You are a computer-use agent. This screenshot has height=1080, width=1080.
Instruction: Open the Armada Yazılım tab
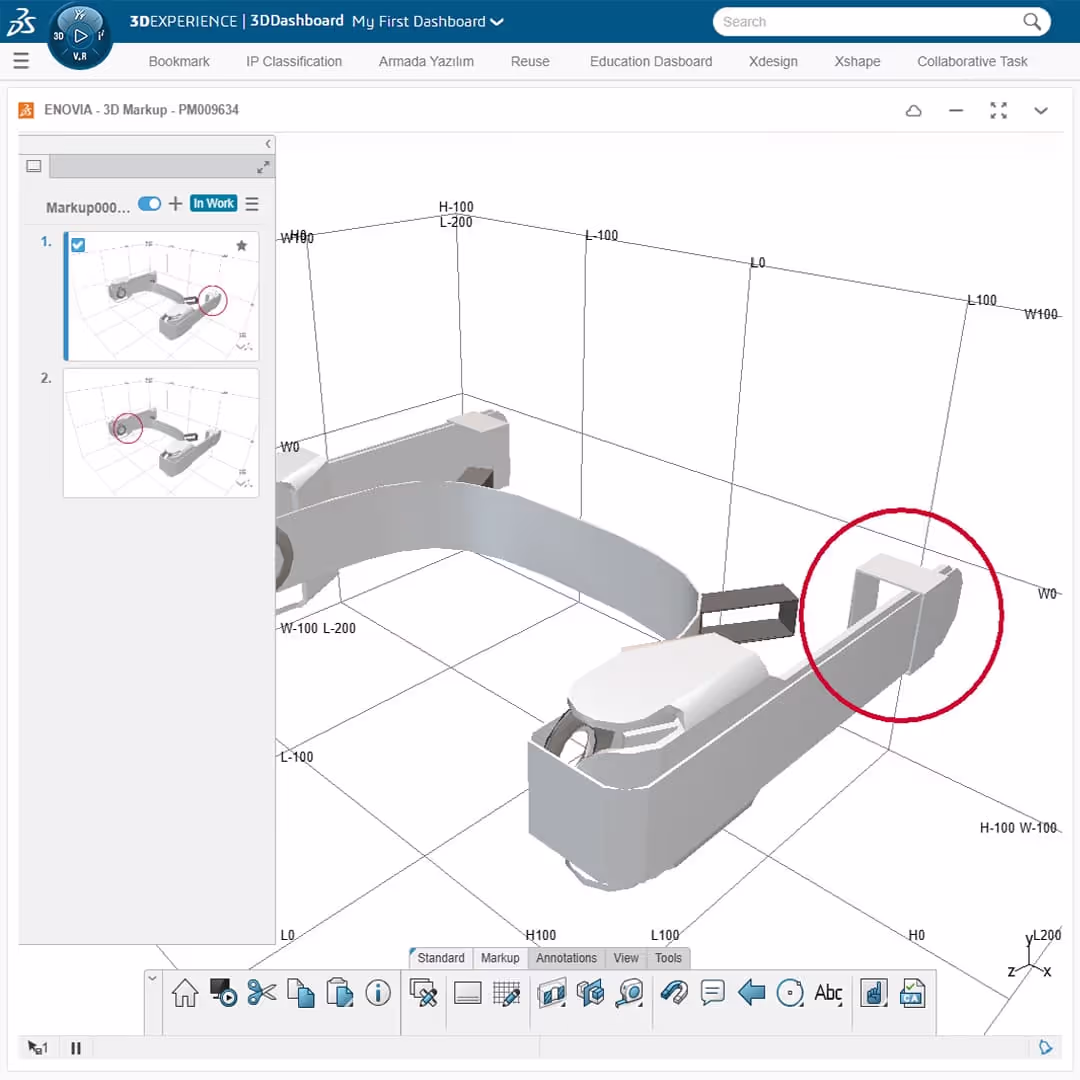[426, 61]
